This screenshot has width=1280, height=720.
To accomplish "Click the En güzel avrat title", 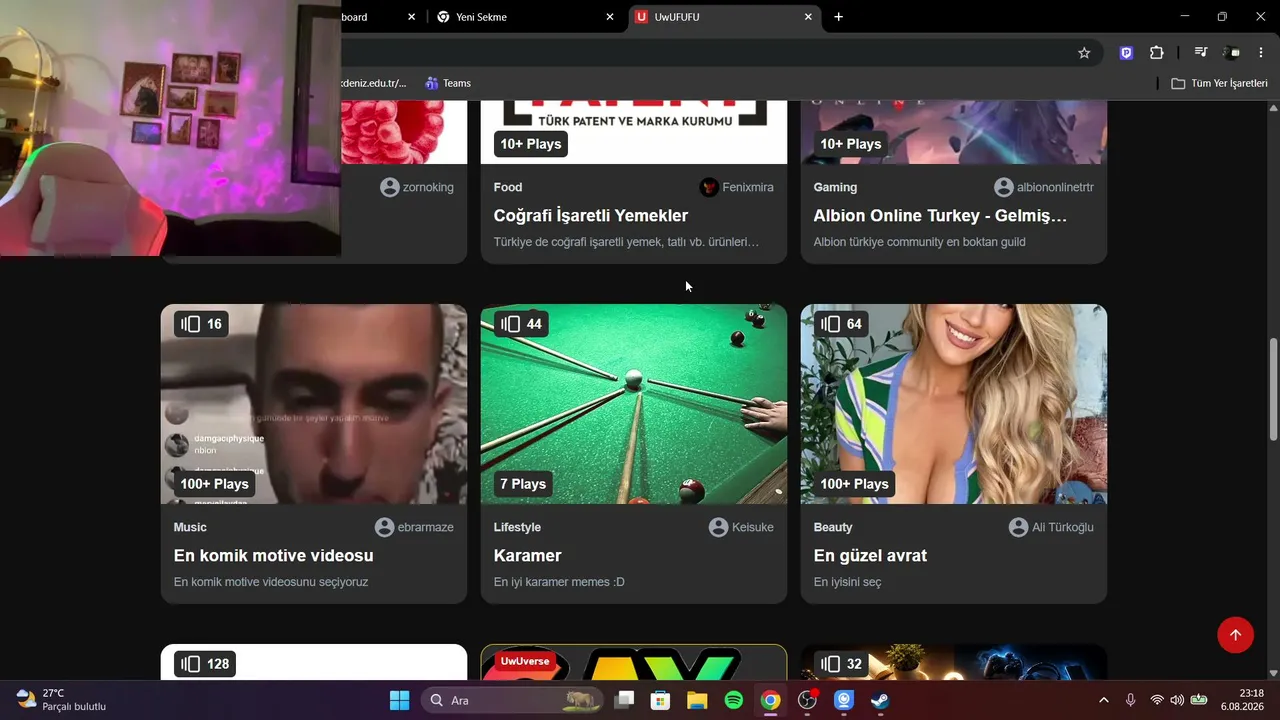I will pyautogui.click(x=870, y=556).
